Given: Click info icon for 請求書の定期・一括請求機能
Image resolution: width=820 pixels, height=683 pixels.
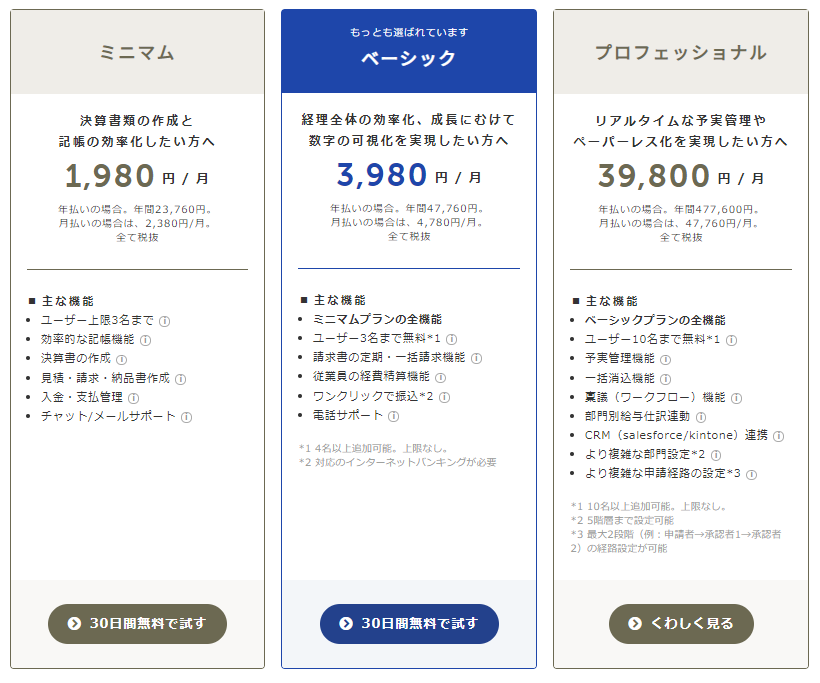Looking at the screenshot, I should click(476, 358).
